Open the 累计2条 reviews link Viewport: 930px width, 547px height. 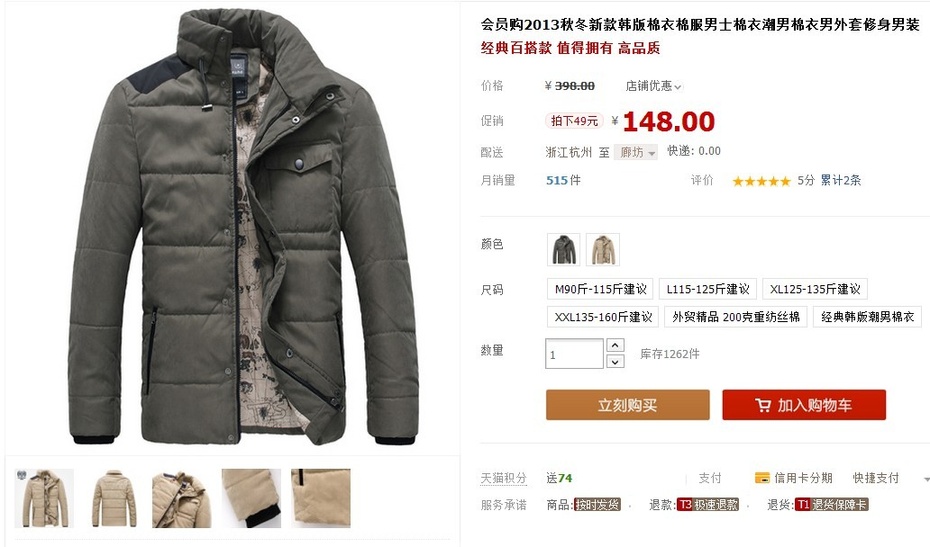tap(840, 180)
